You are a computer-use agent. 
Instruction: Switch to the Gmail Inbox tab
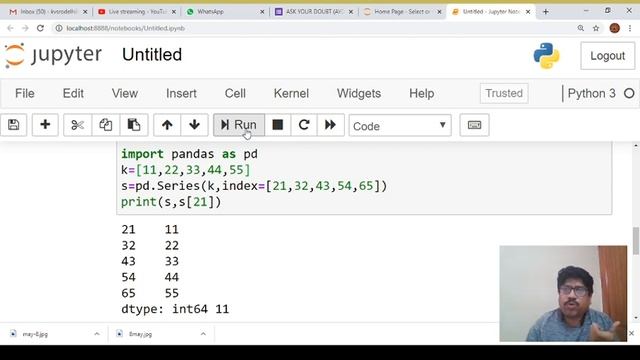click(x=48, y=12)
